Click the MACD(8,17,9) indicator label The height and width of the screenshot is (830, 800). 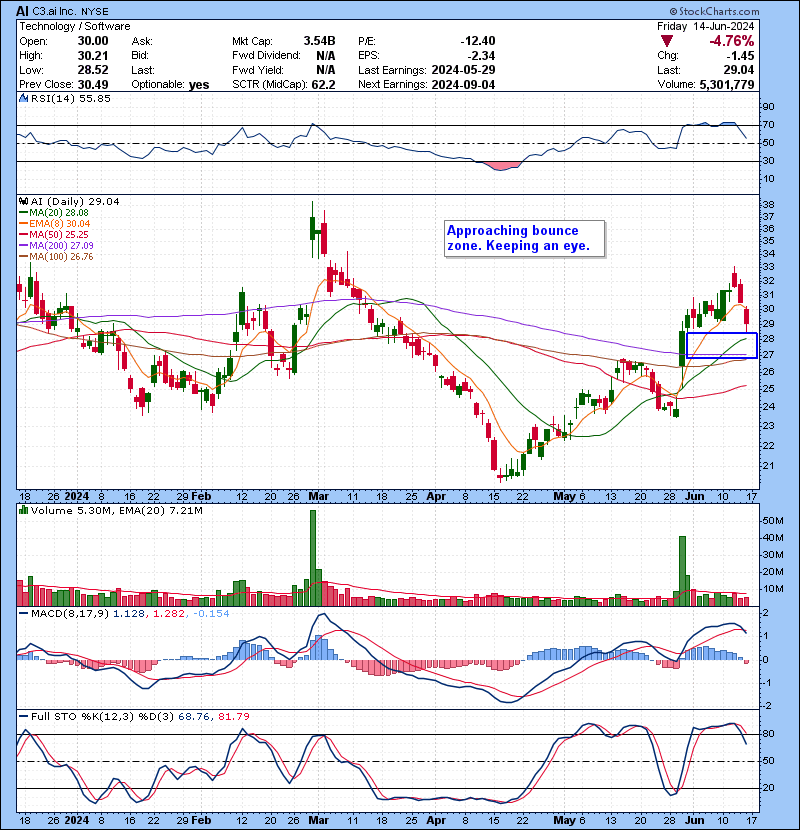click(70, 614)
